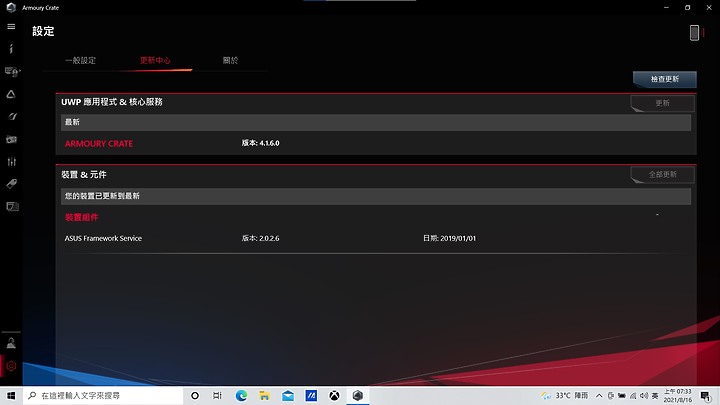Click the UWP 應用程式 & 核心服務 heading
The width and height of the screenshot is (720, 405).
(x=112, y=102)
